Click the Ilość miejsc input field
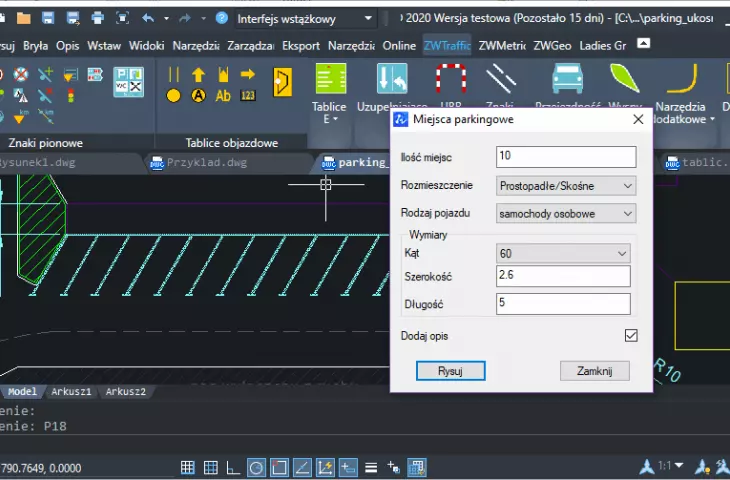Screen dimensions: 730x480 tap(566, 157)
